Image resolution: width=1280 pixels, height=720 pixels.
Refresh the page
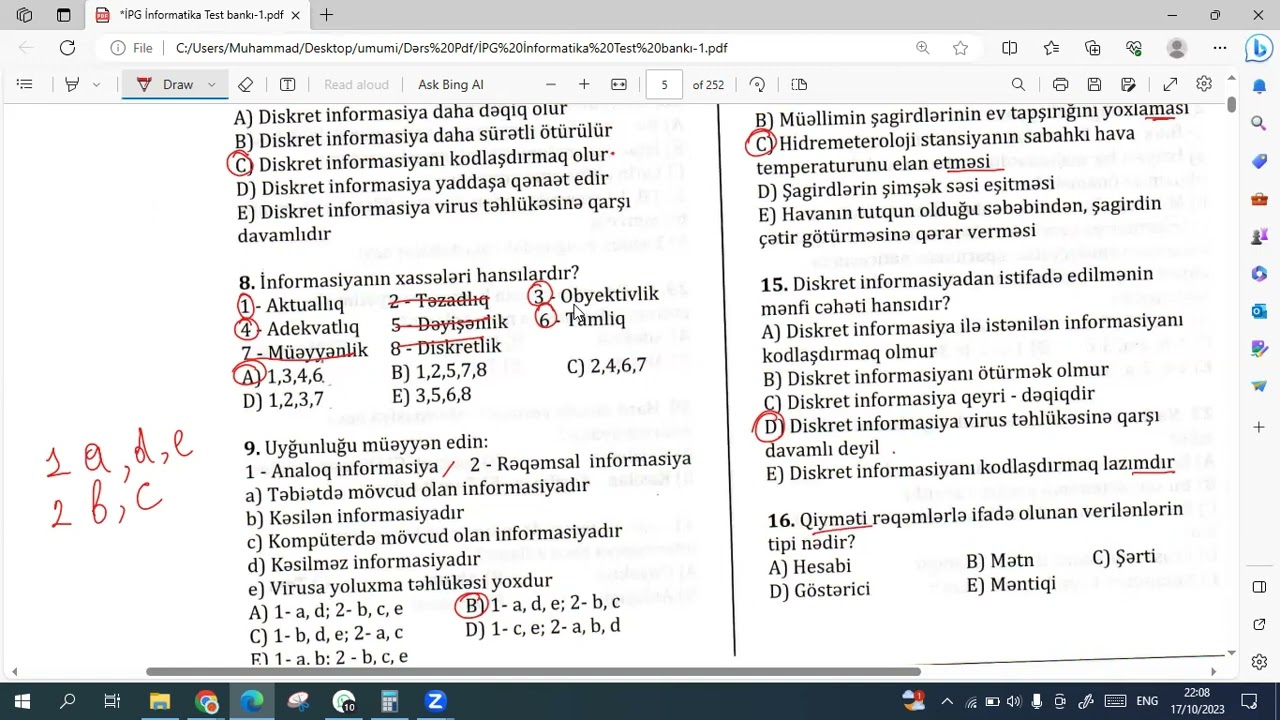click(67, 48)
